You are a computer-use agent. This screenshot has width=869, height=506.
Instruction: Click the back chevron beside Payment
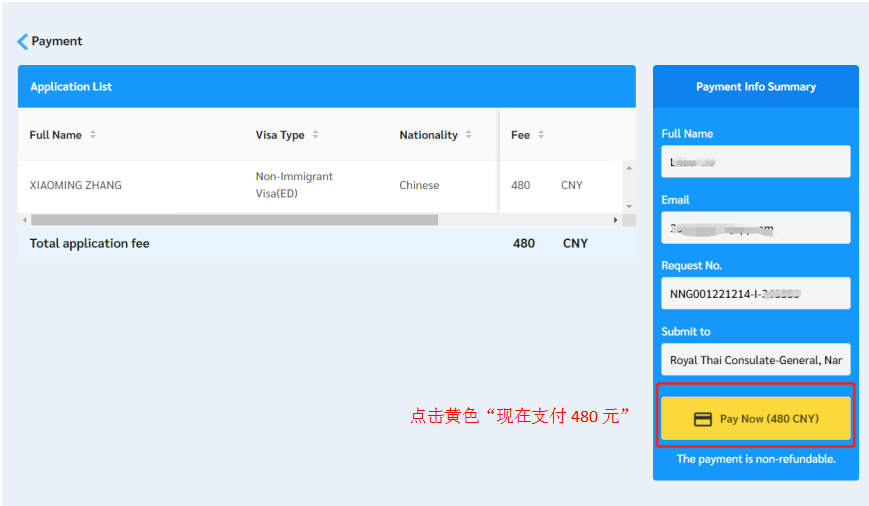click(22, 42)
